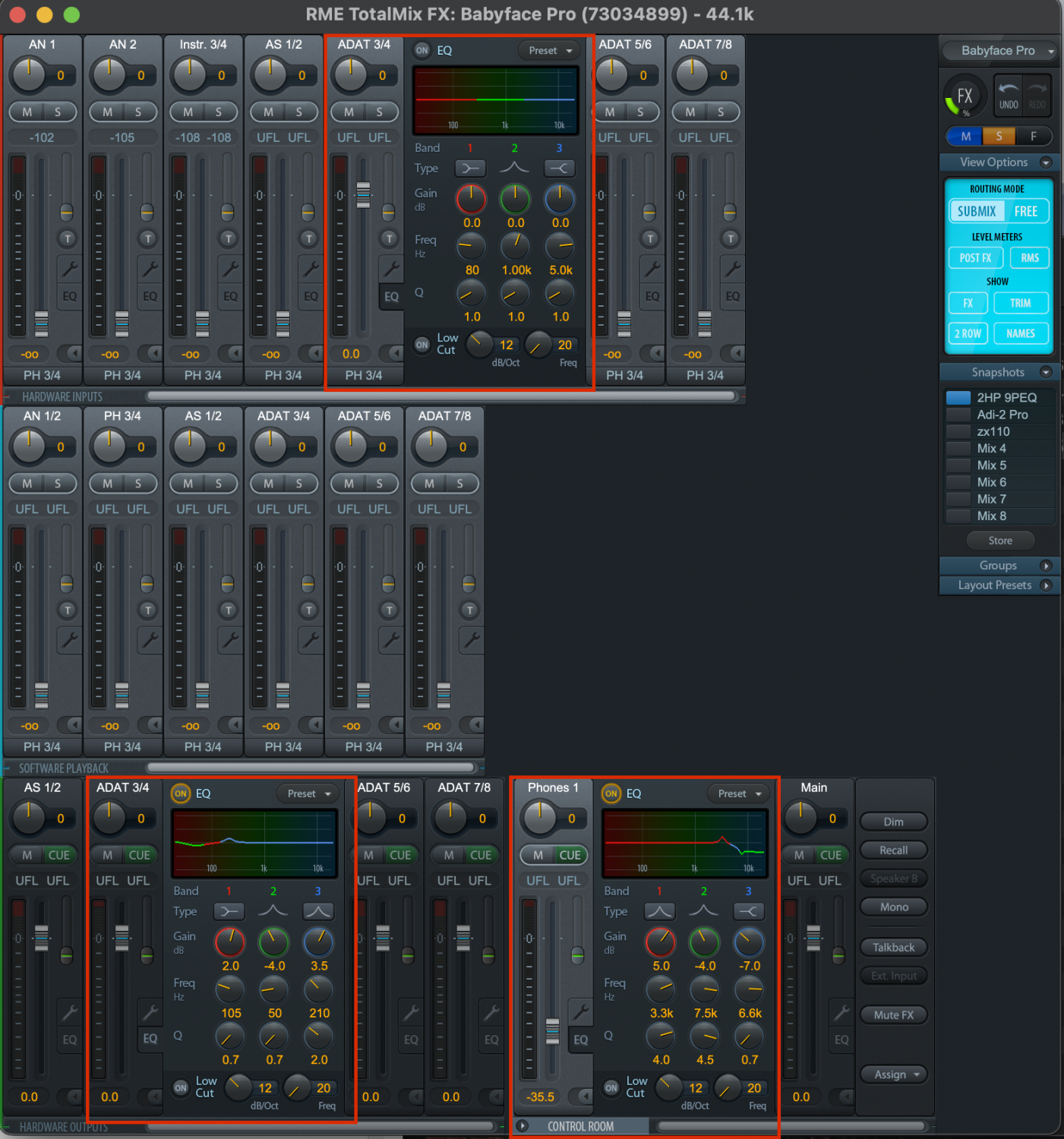This screenshot has height=1139, width=1064.
Task: Enable CUE on Main output channel
Action: tap(831, 855)
